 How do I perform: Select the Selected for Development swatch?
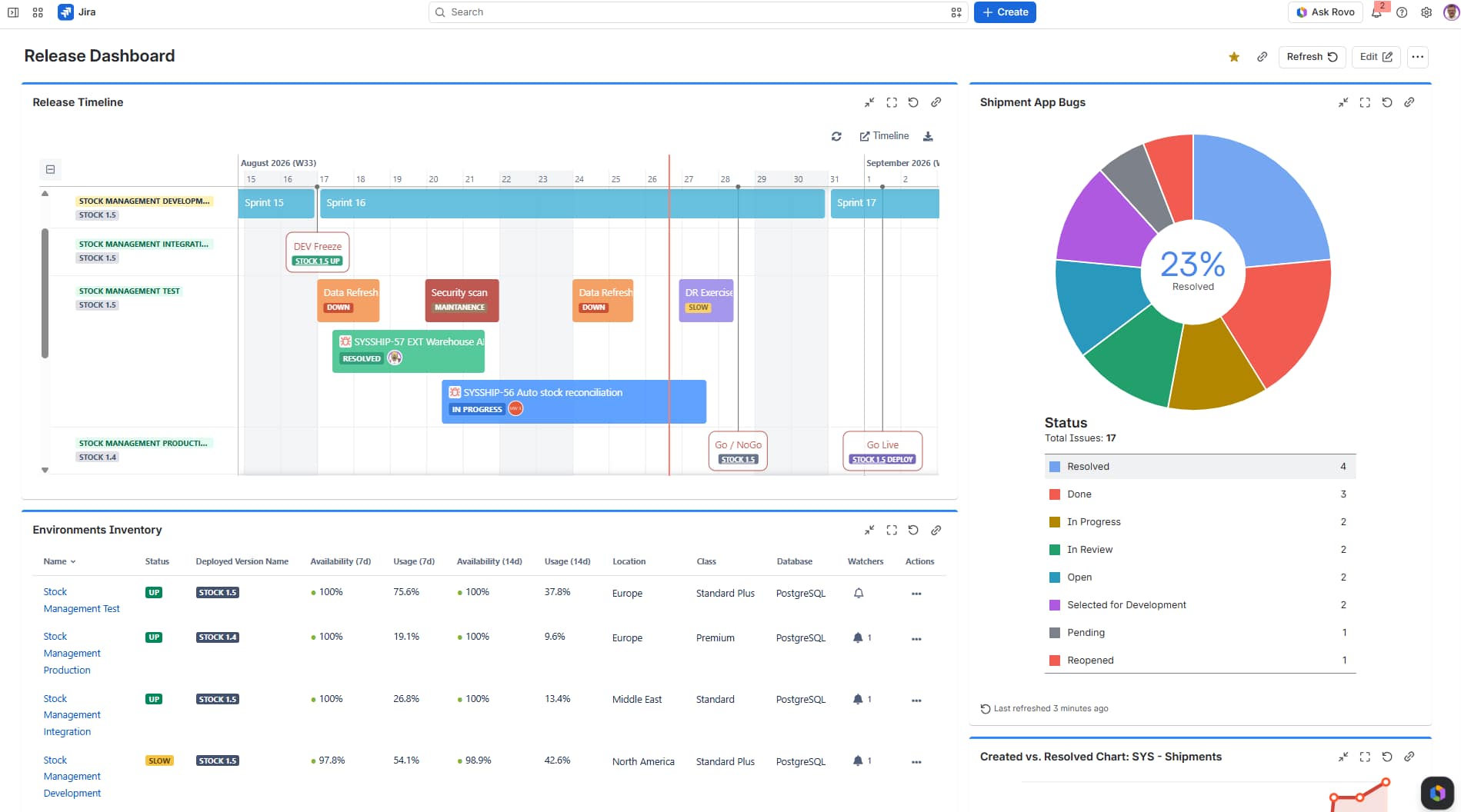pos(1055,605)
